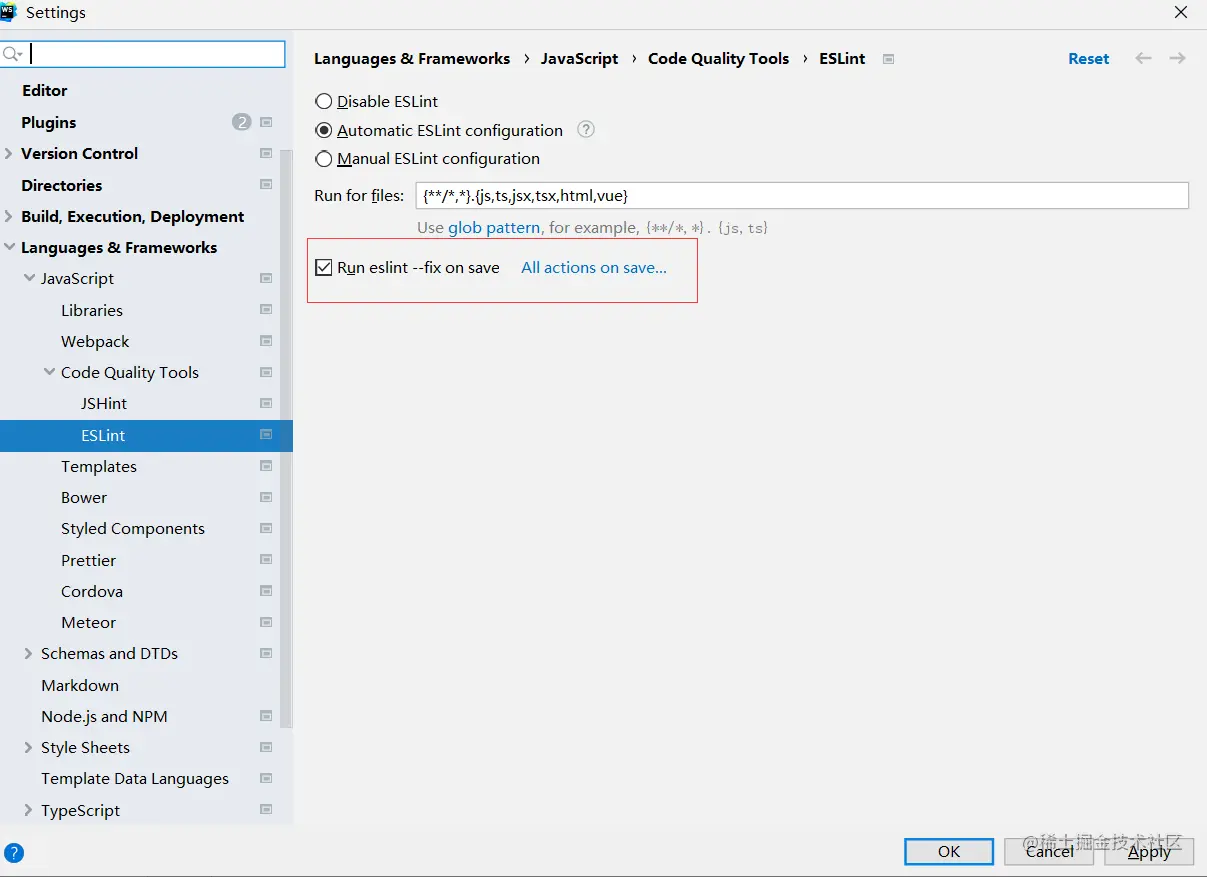
Task: Click project icon on Node.js and NPM row
Action: tap(266, 716)
